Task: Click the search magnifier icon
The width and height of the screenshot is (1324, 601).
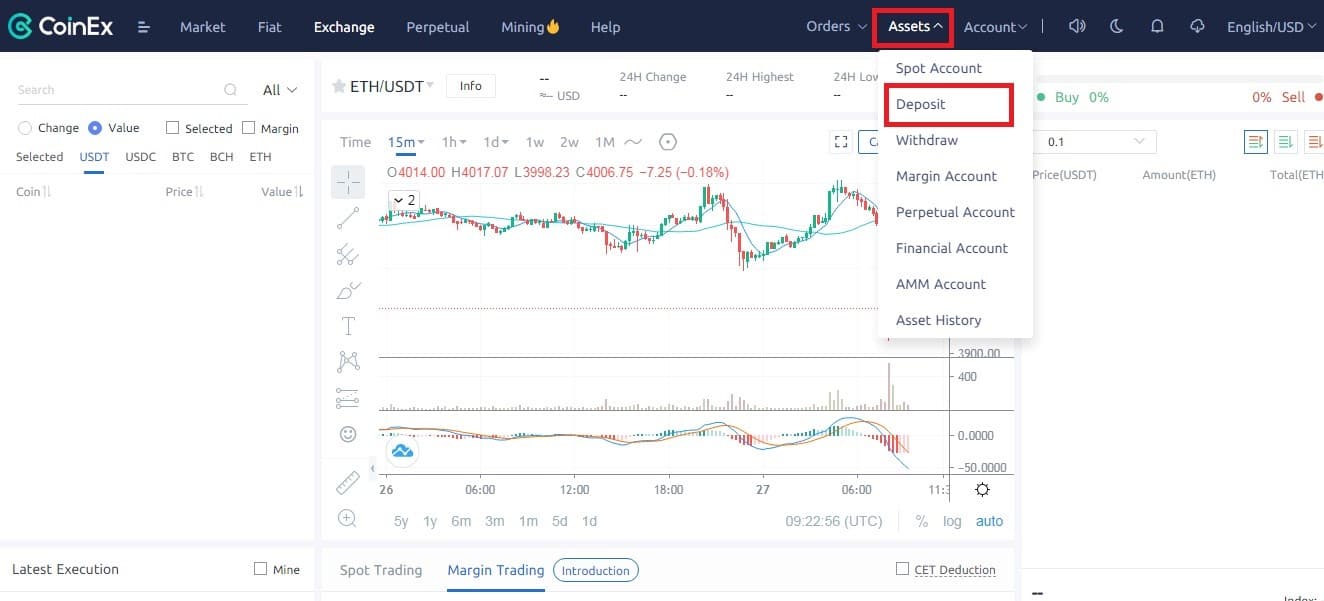Action: (231, 90)
